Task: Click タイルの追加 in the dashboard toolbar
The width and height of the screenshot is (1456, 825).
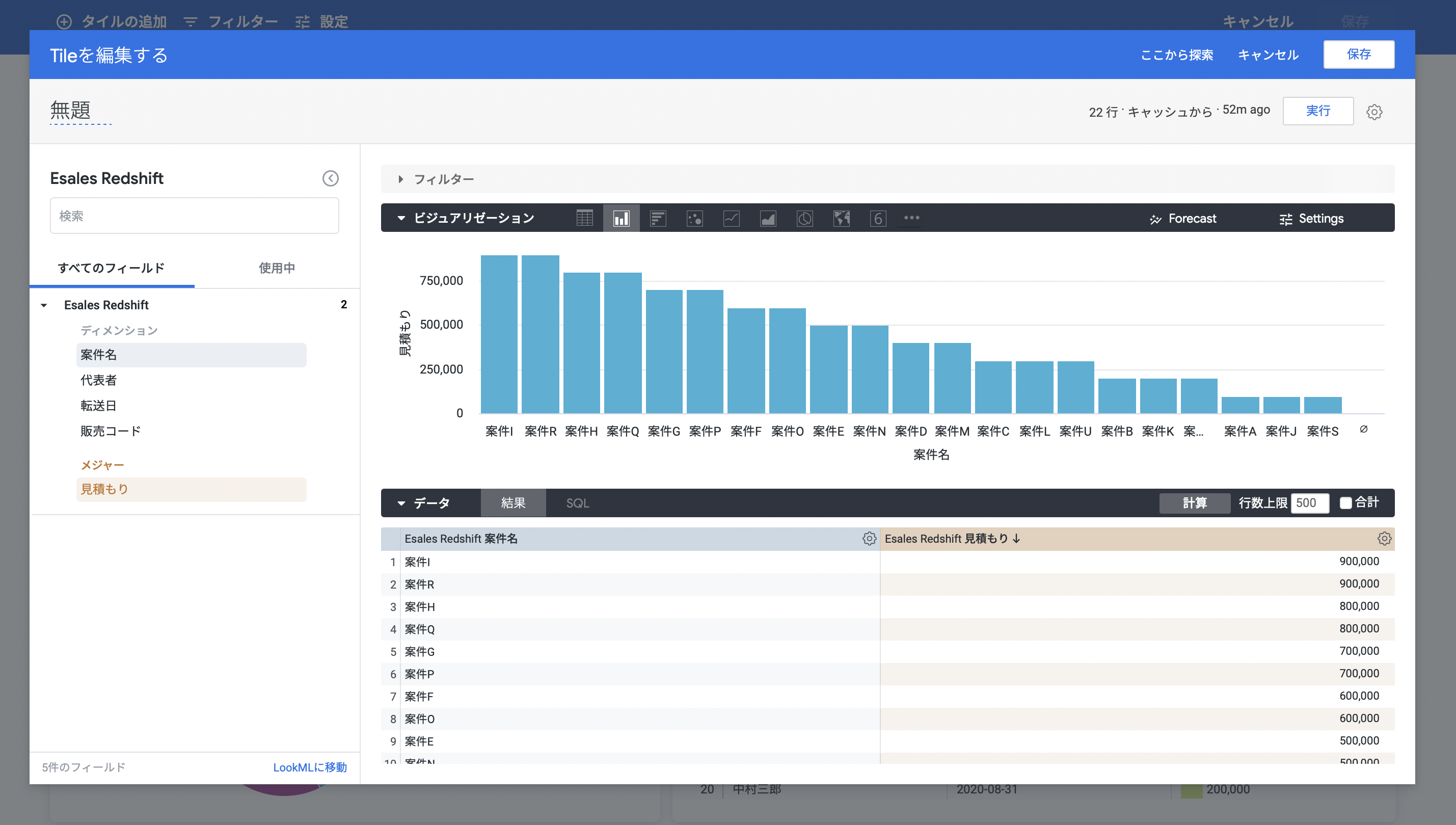Action: click(x=112, y=21)
